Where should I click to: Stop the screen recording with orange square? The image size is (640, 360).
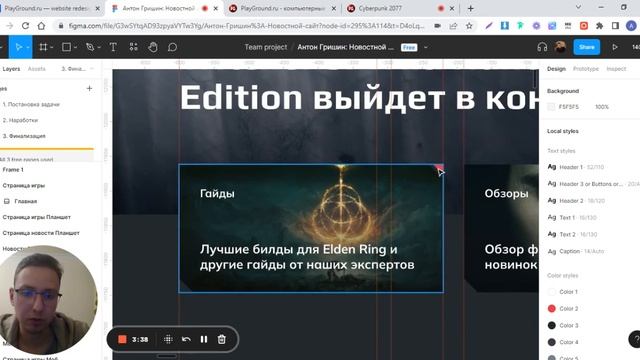(x=122, y=339)
